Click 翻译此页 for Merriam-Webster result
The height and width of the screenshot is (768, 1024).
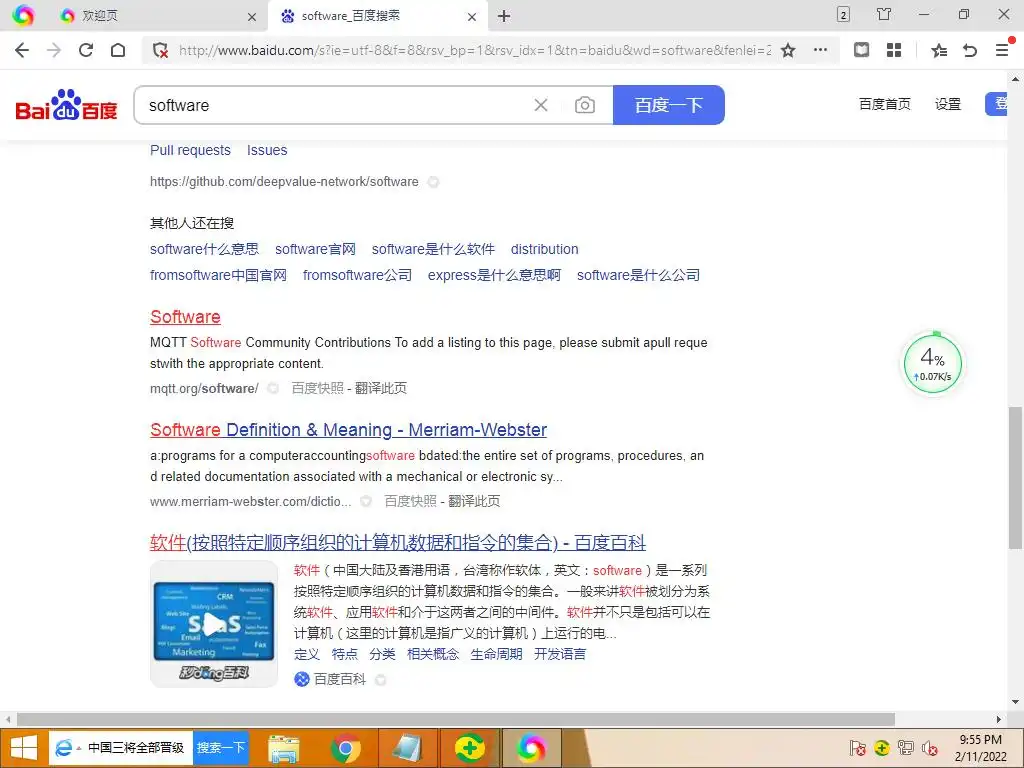[x=474, y=502]
